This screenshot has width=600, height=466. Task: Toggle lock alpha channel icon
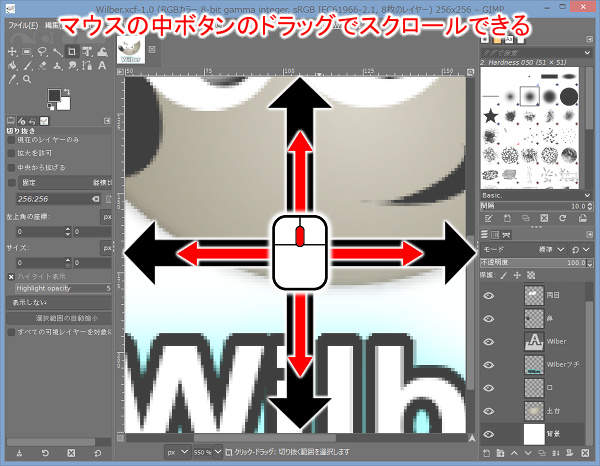tap(531, 275)
